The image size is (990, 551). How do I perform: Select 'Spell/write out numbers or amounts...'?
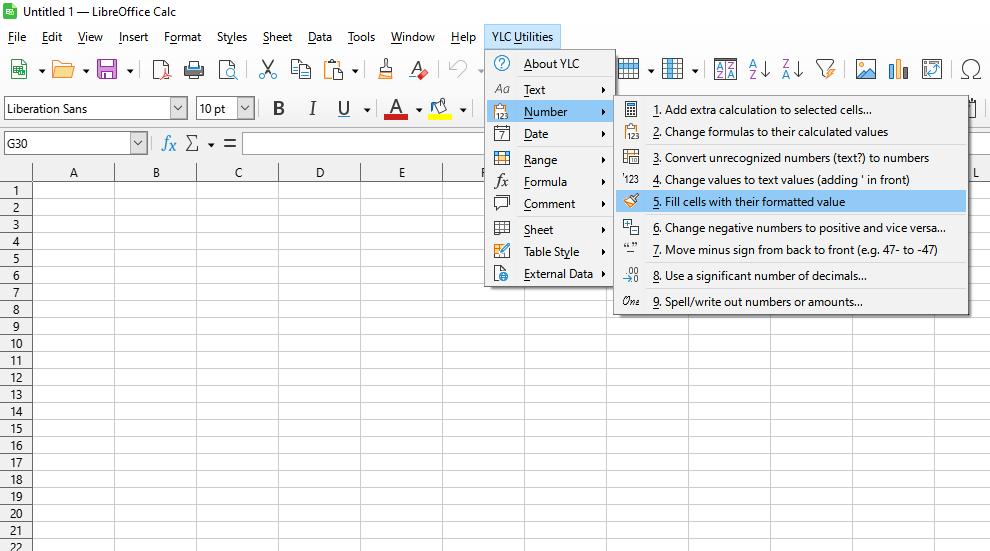coord(763,302)
